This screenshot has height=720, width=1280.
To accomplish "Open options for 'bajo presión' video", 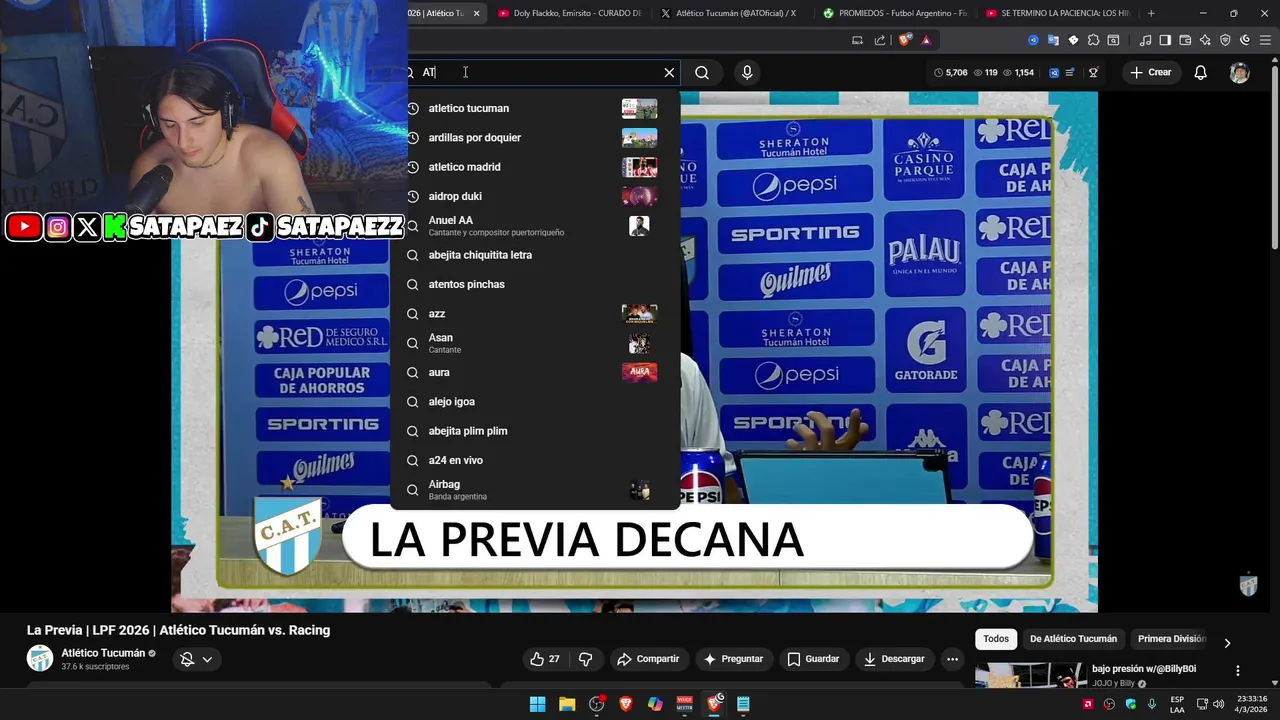I will (1237, 671).
